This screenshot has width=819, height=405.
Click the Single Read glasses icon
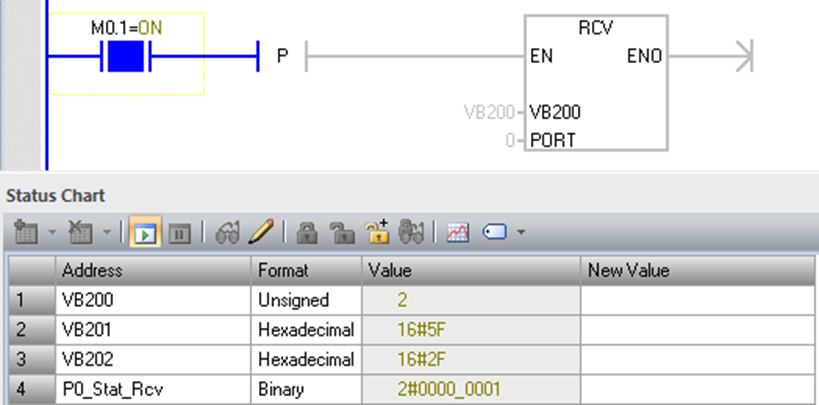coord(227,233)
